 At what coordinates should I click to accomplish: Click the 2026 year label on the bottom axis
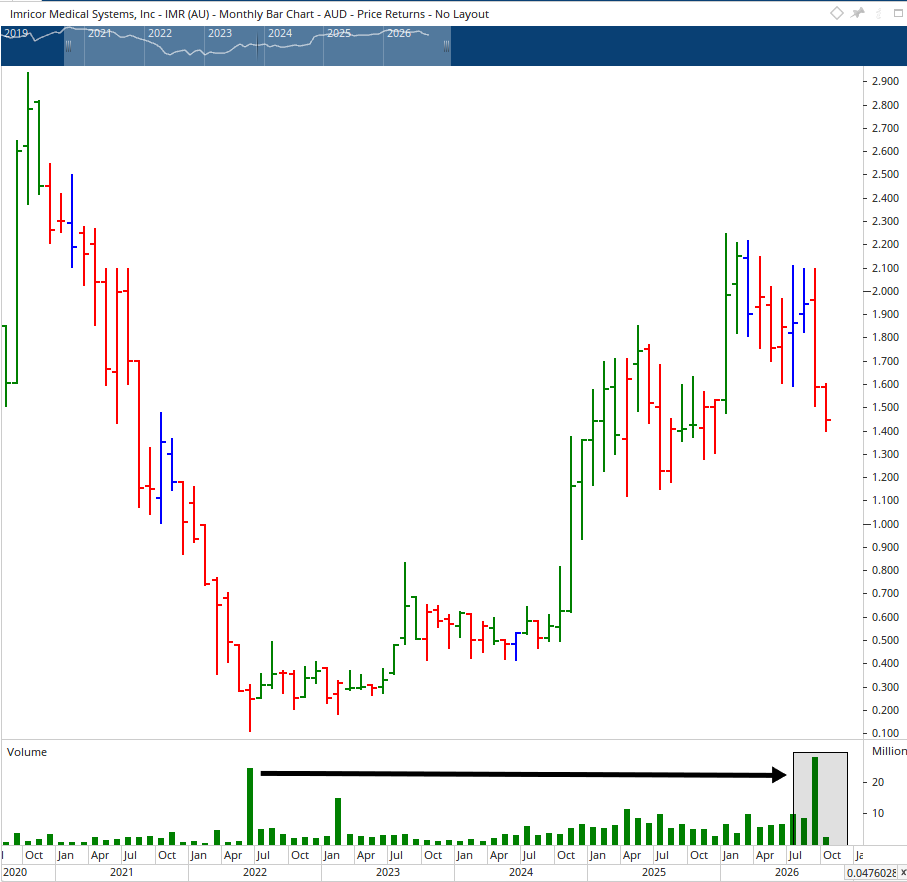pos(787,872)
